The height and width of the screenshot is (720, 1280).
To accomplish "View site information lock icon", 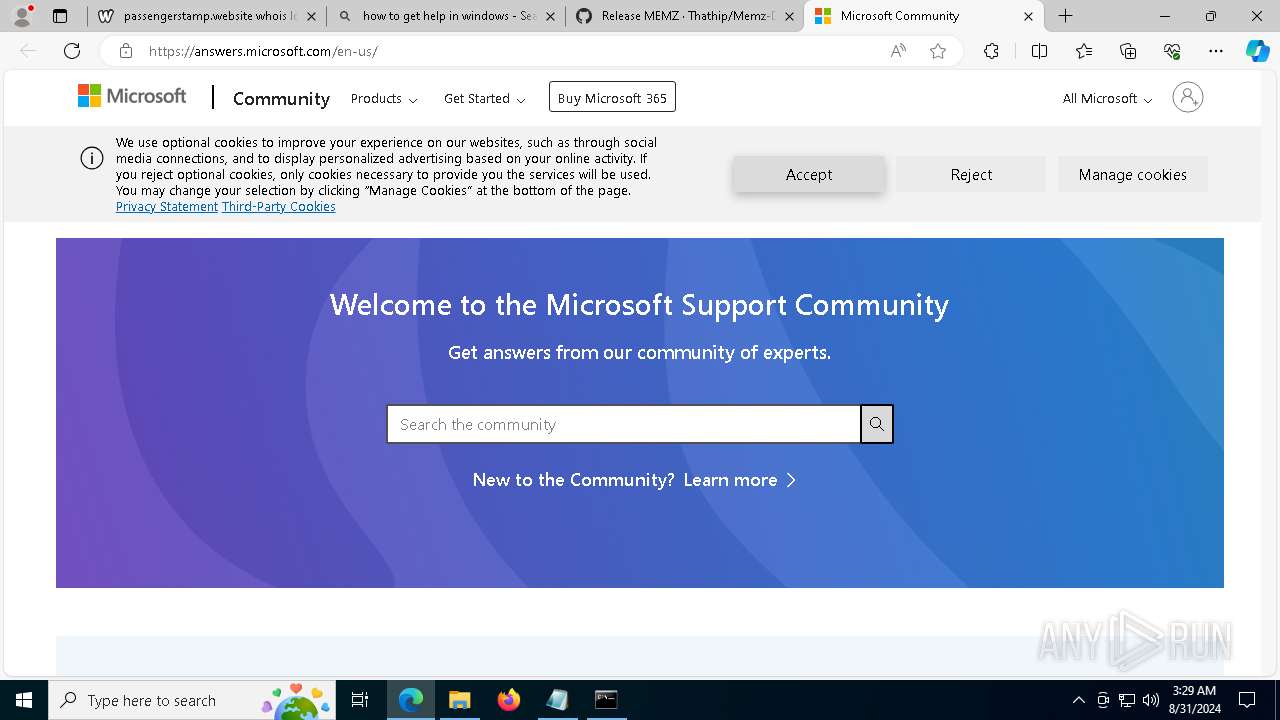I will pyautogui.click(x=125, y=51).
